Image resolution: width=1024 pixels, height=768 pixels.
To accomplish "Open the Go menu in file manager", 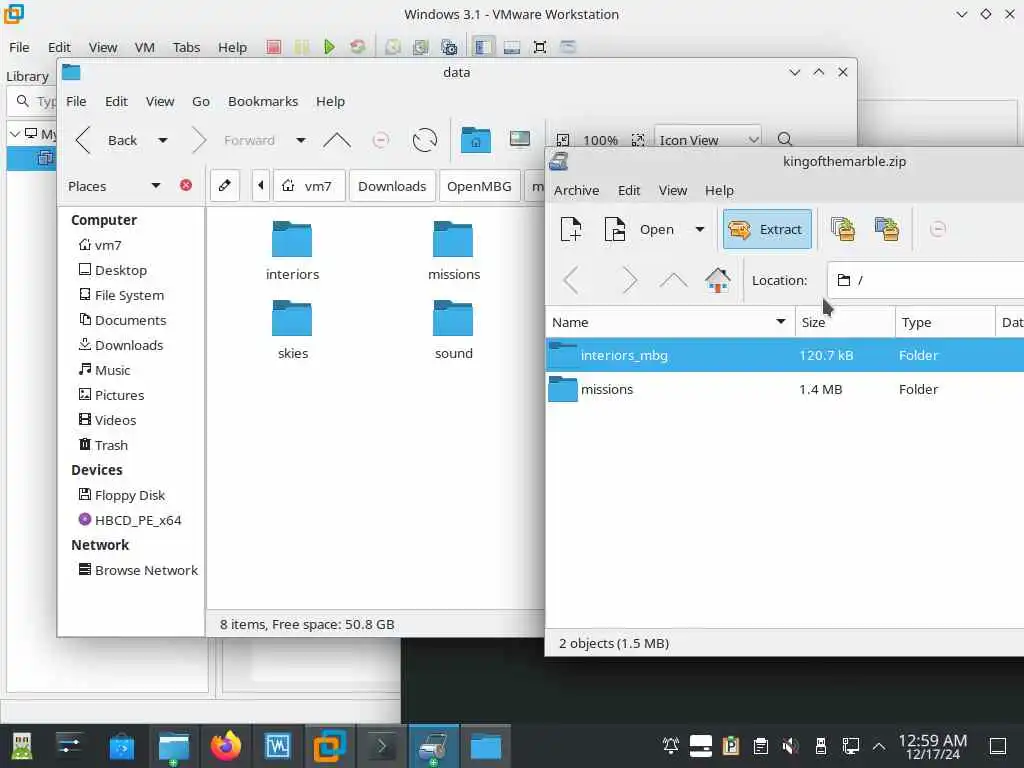I will (200, 101).
